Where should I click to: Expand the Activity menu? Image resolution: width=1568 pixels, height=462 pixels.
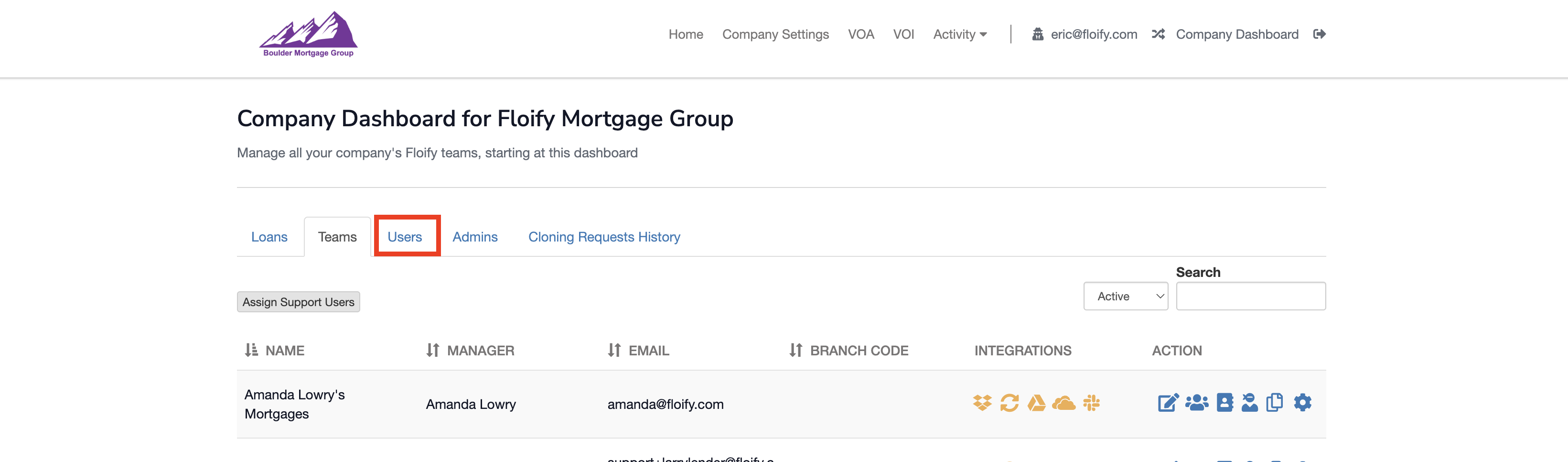tap(960, 34)
